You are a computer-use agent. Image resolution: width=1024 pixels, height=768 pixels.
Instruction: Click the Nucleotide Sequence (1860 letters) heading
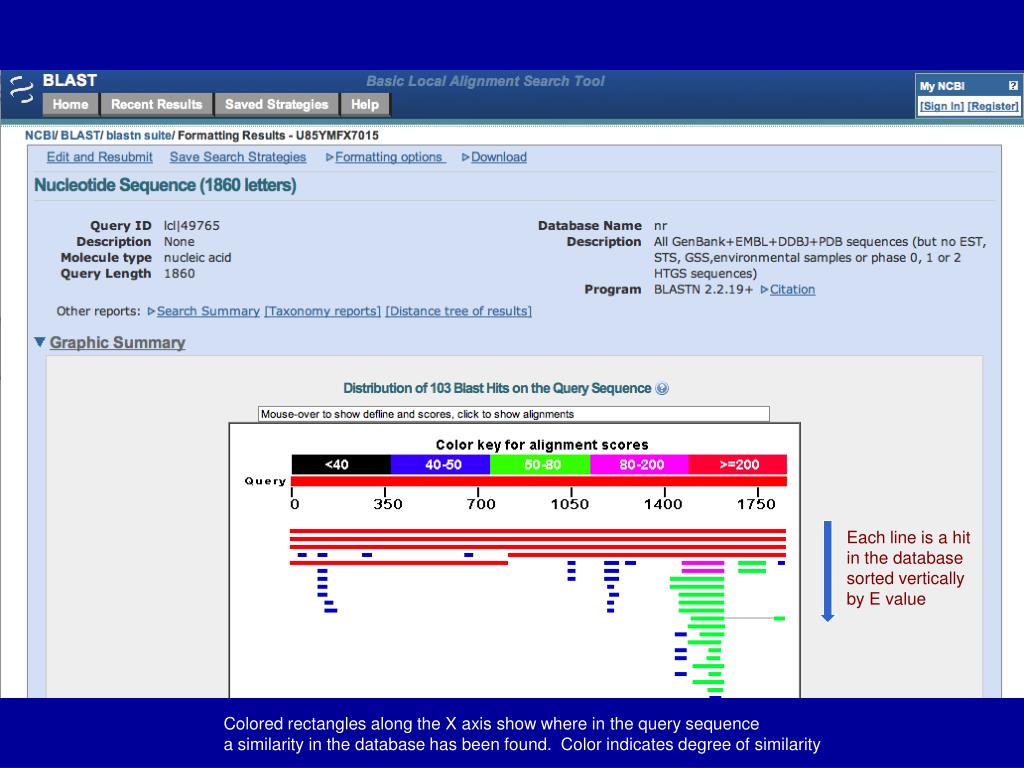(165, 185)
